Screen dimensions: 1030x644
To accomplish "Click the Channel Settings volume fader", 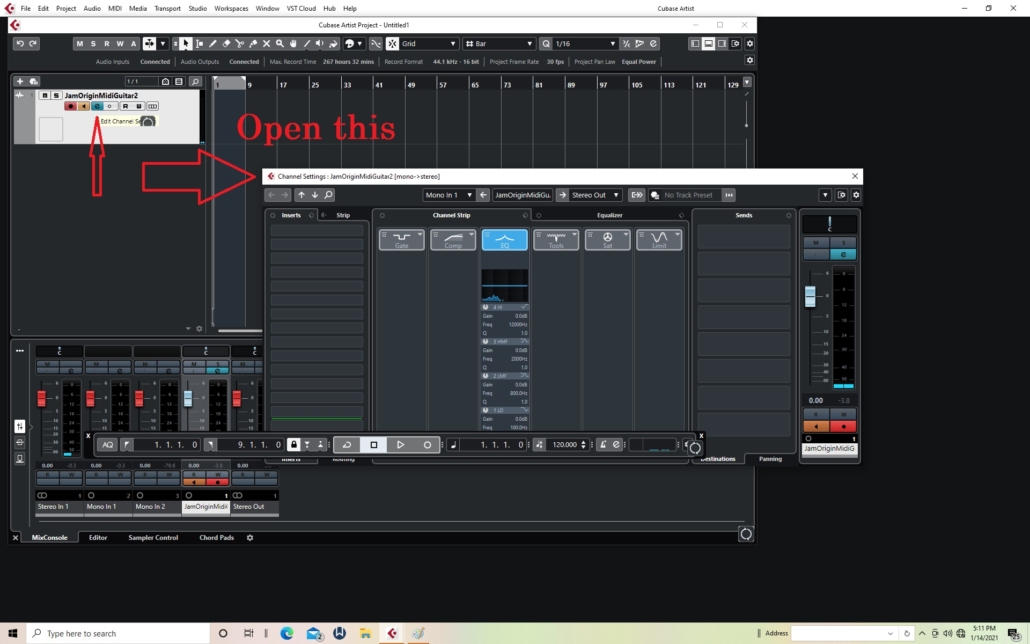I will (810, 296).
